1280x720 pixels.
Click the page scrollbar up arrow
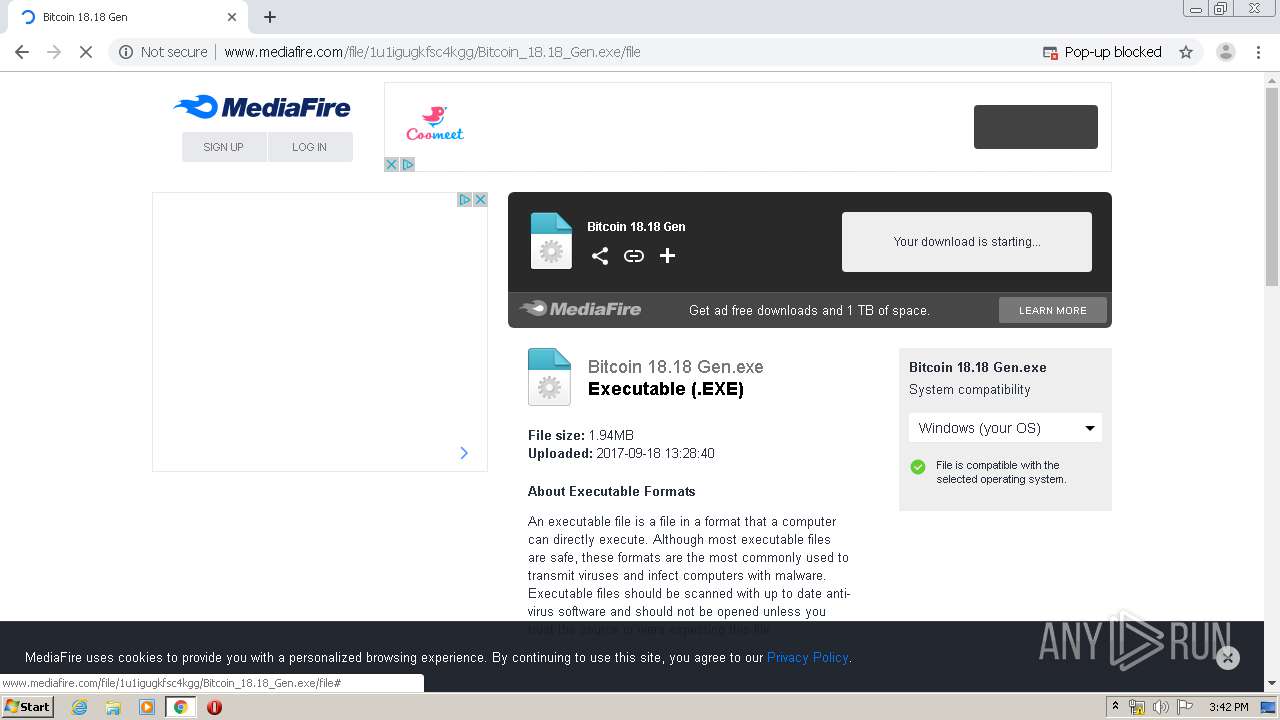coord(1272,80)
